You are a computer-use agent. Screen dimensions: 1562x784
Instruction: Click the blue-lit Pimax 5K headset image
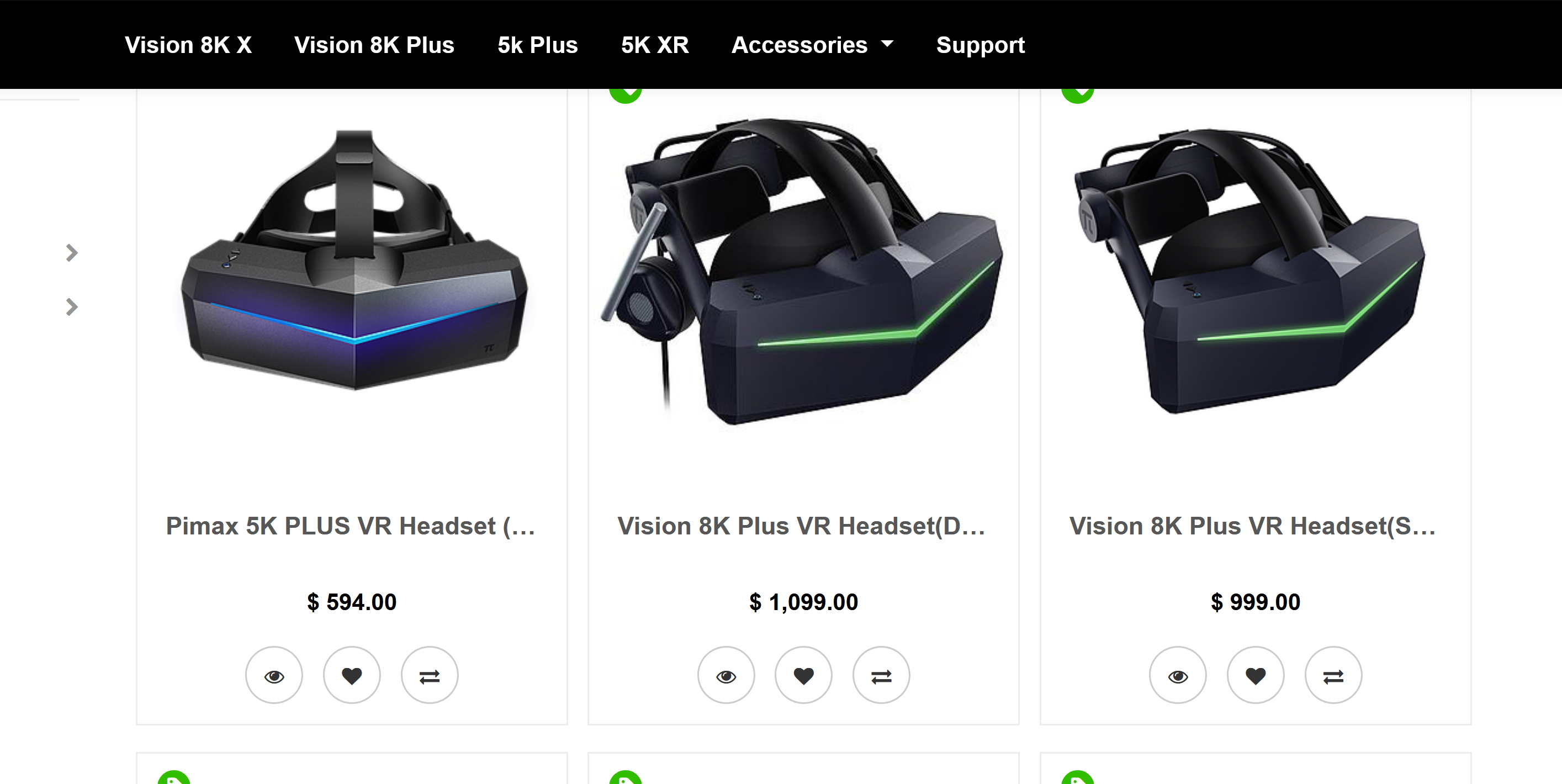[x=354, y=259]
